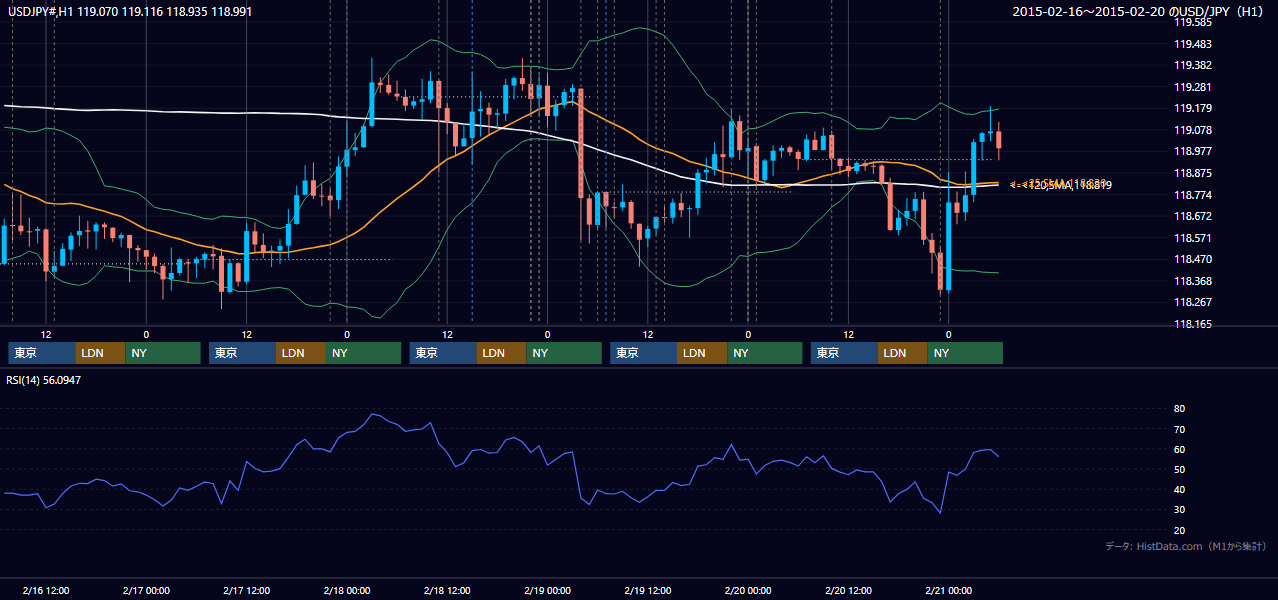The image size is (1278, 600).
Task: Click price axis label 118.672
Action: 1194,216
